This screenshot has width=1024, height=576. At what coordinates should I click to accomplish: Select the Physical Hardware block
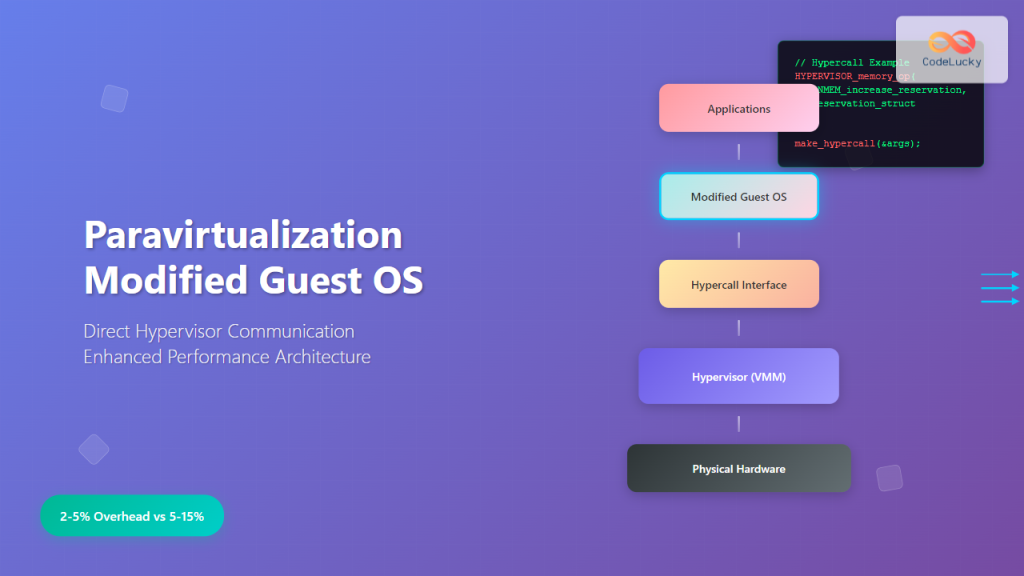click(739, 468)
